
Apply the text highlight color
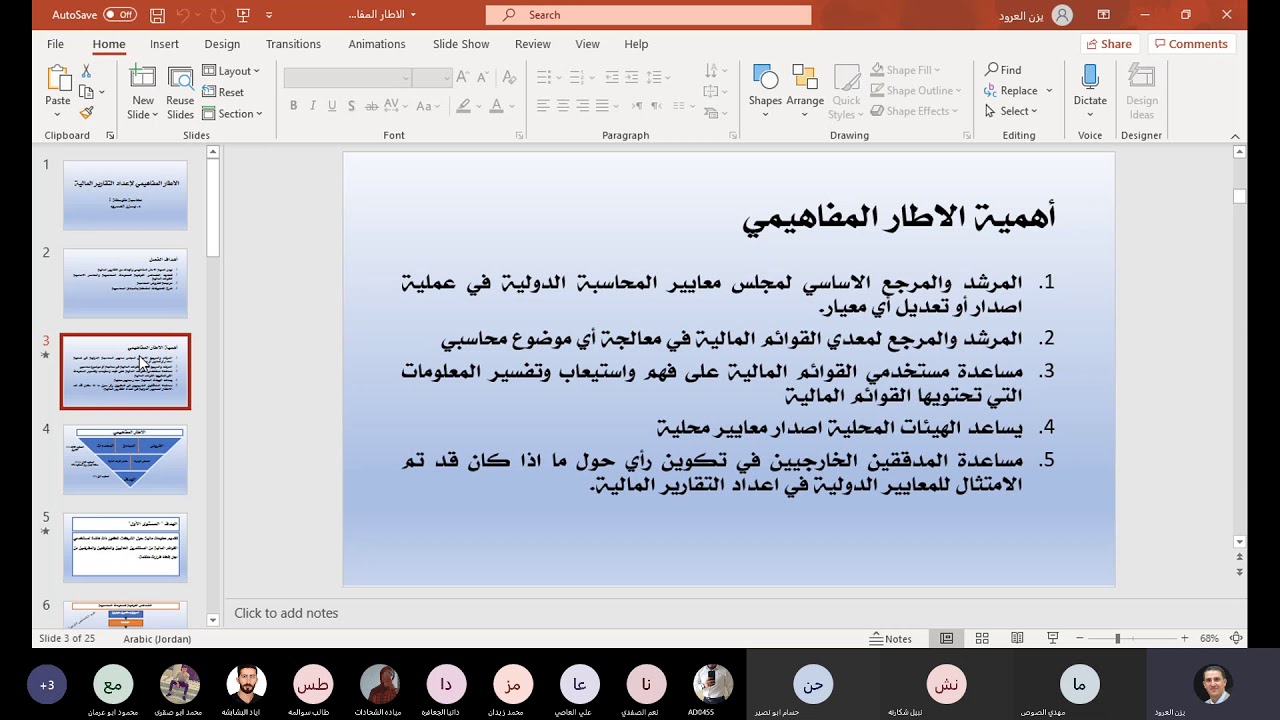coord(462,106)
